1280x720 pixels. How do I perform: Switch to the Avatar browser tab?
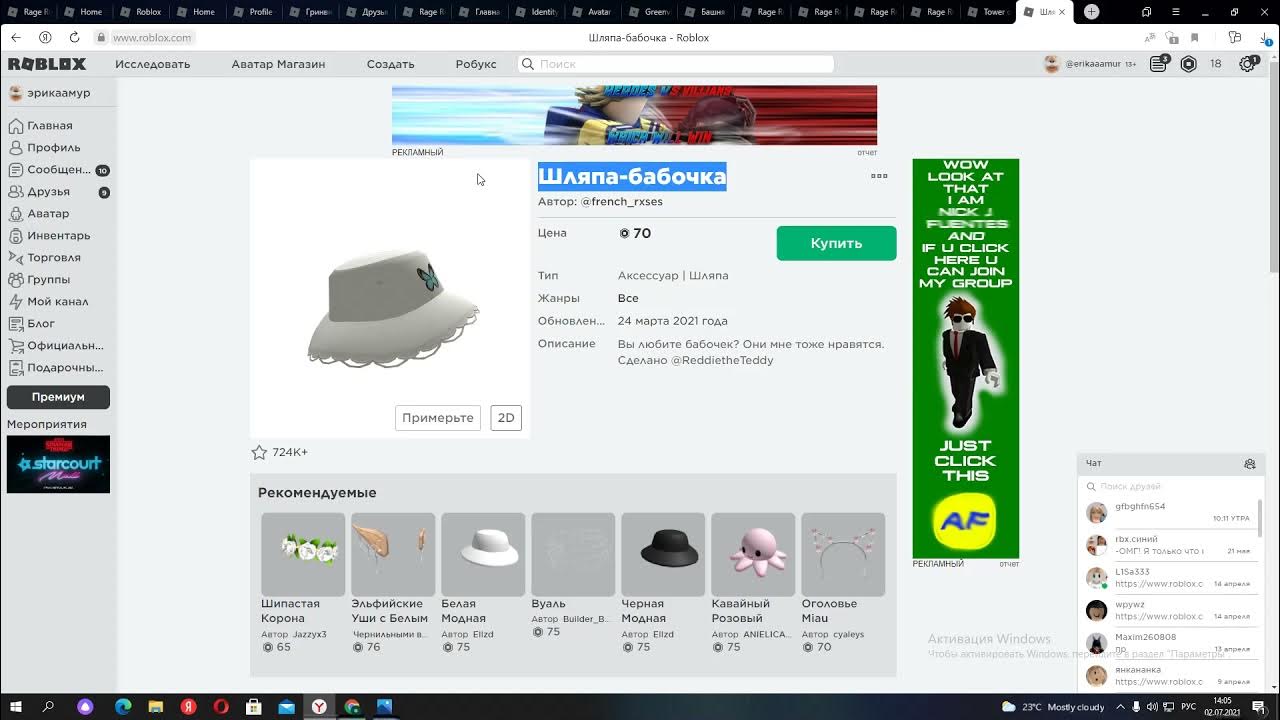593,12
